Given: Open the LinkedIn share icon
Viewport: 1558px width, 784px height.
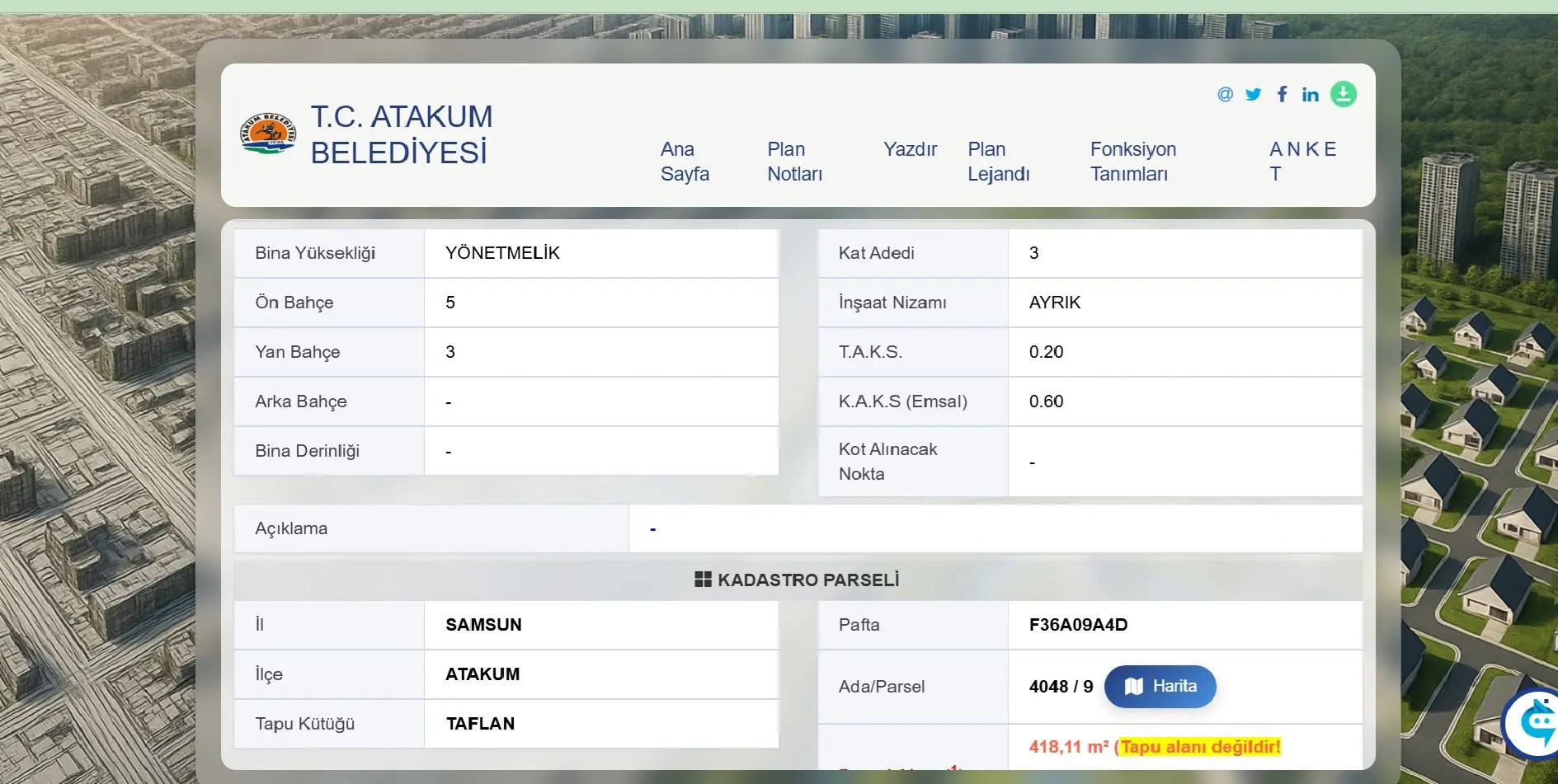Looking at the screenshot, I should click(1310, 95).
